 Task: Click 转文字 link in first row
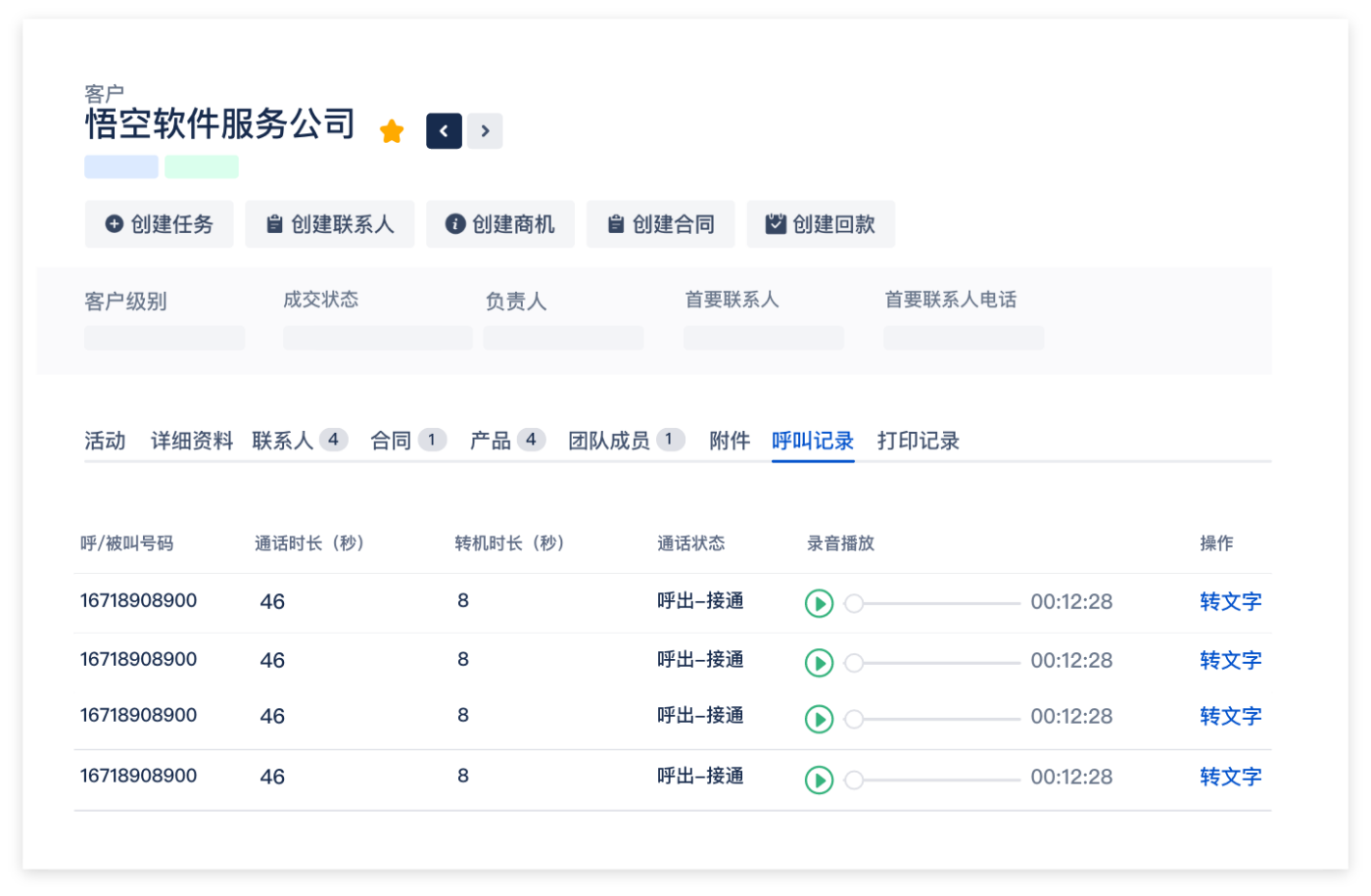(1230, 602)
